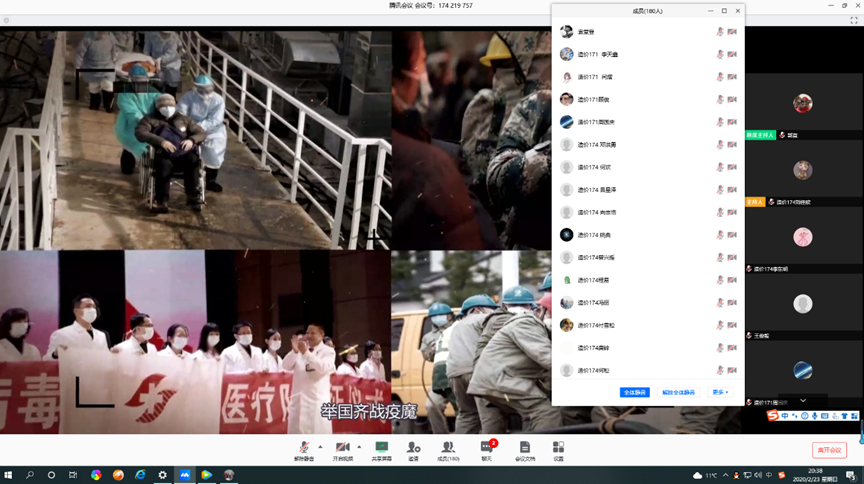Toggle camera for member 造价174冯丽
The image size is (864, 484).
click(x=732, y=303)
